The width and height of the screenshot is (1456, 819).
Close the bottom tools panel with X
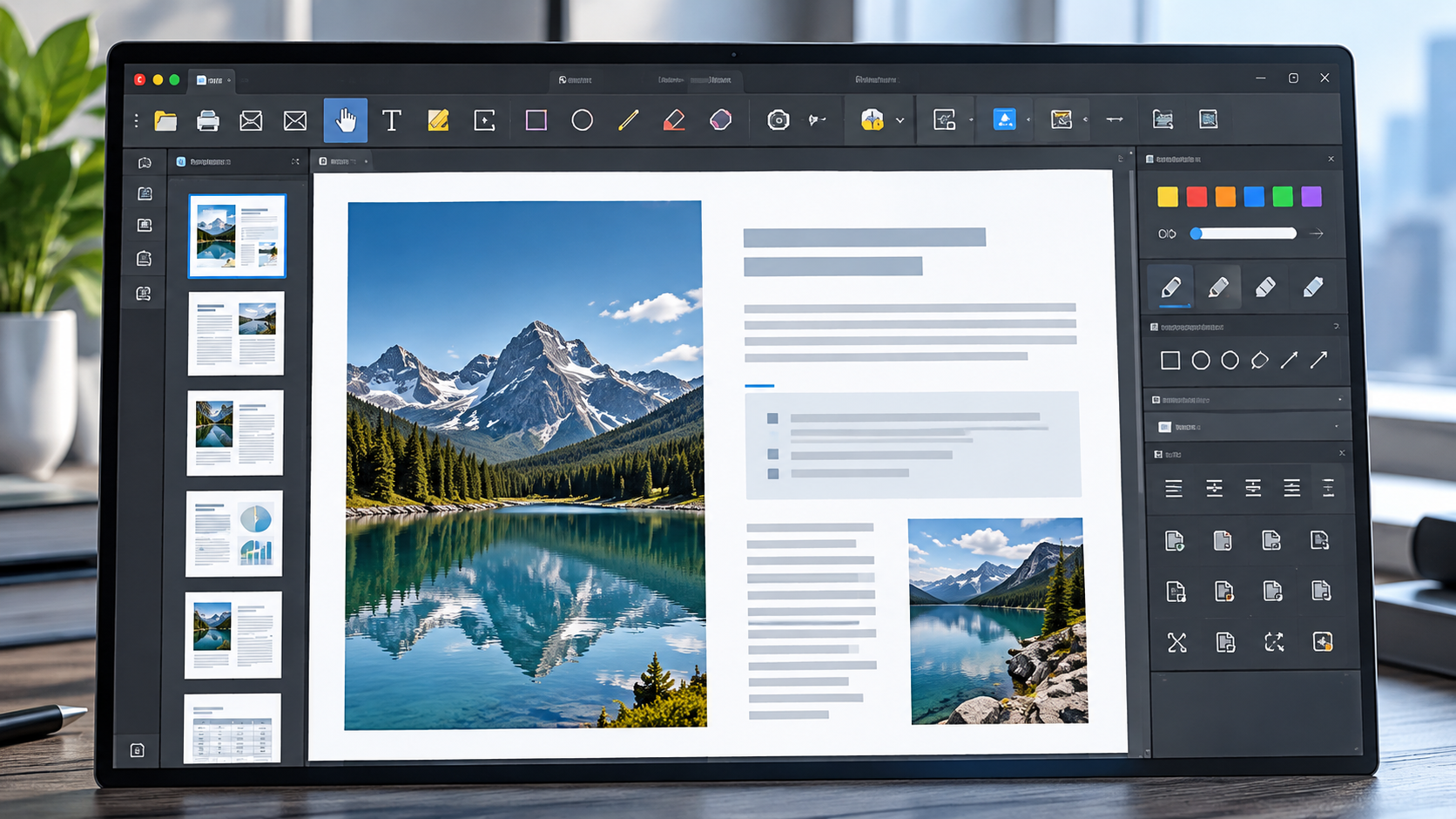coord(1342,453)
